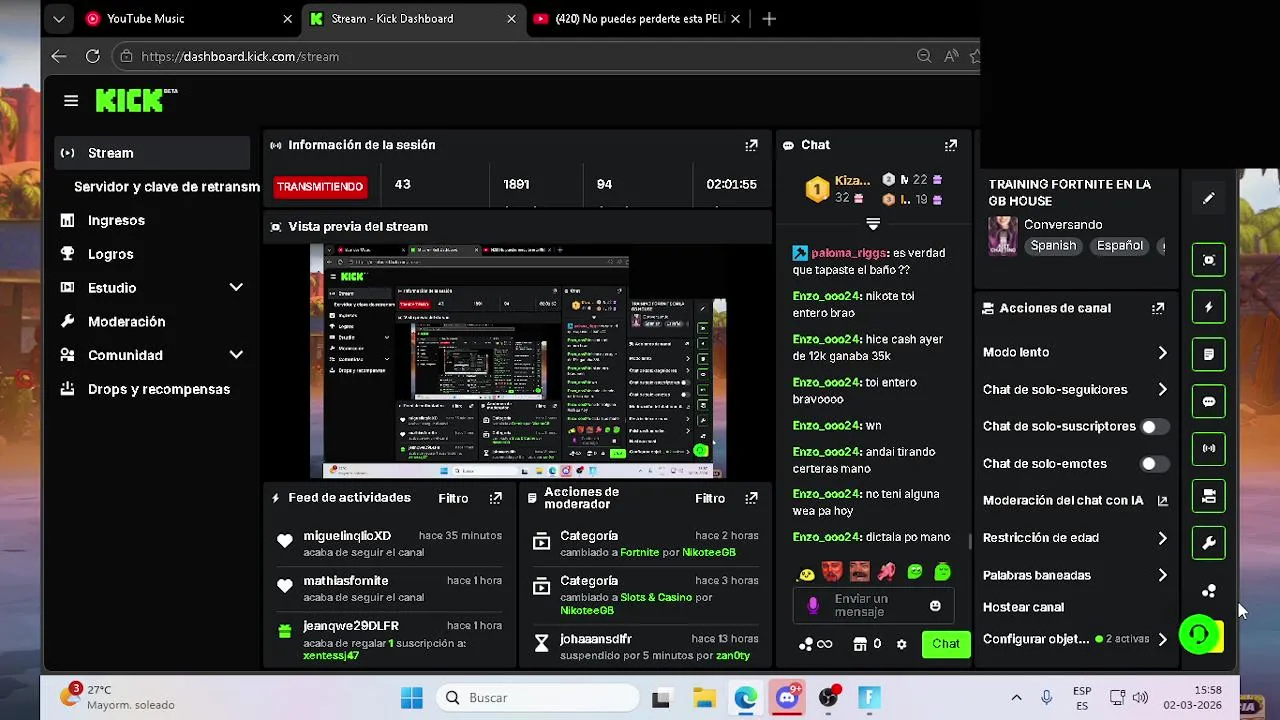Click the broadcast signal widget icon in right rail
This screenshot has width=1280, height=720.
(1209, 448)
